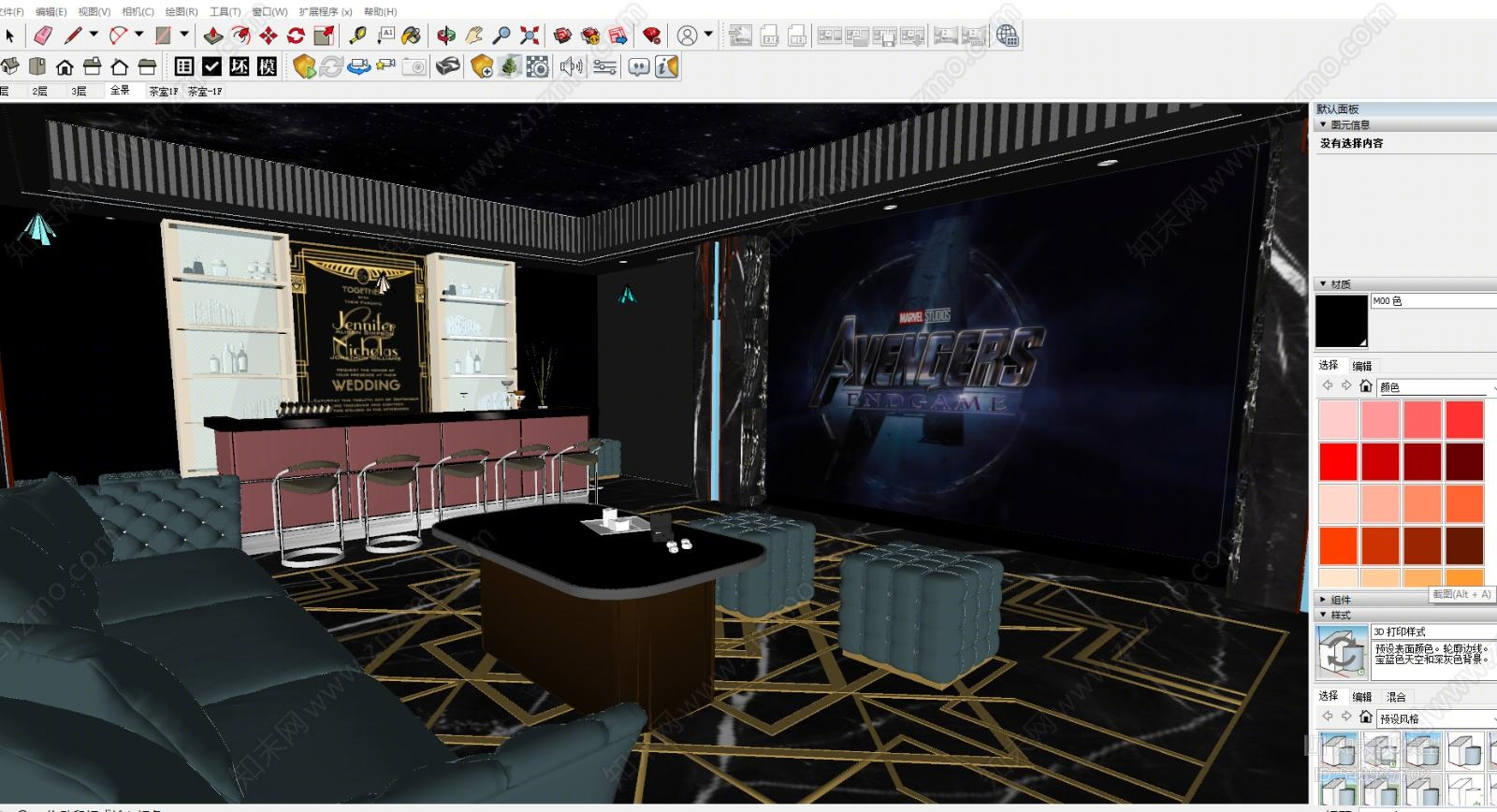Screen dimensions: 1497x812
Task: Select the red Move tool
Action: tap(269, 36)
